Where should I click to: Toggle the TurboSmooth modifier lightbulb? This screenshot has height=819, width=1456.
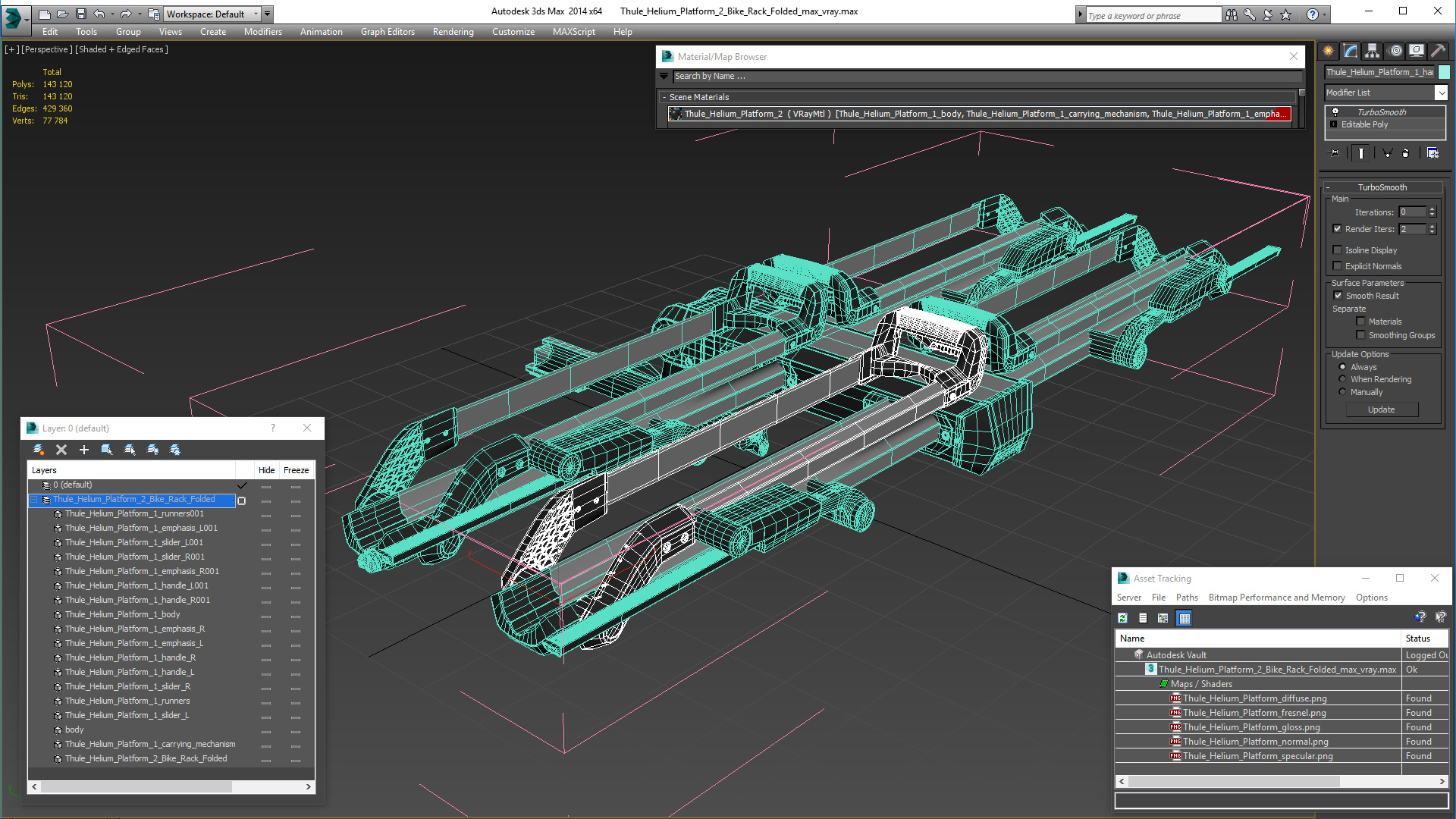[1335, 111]
